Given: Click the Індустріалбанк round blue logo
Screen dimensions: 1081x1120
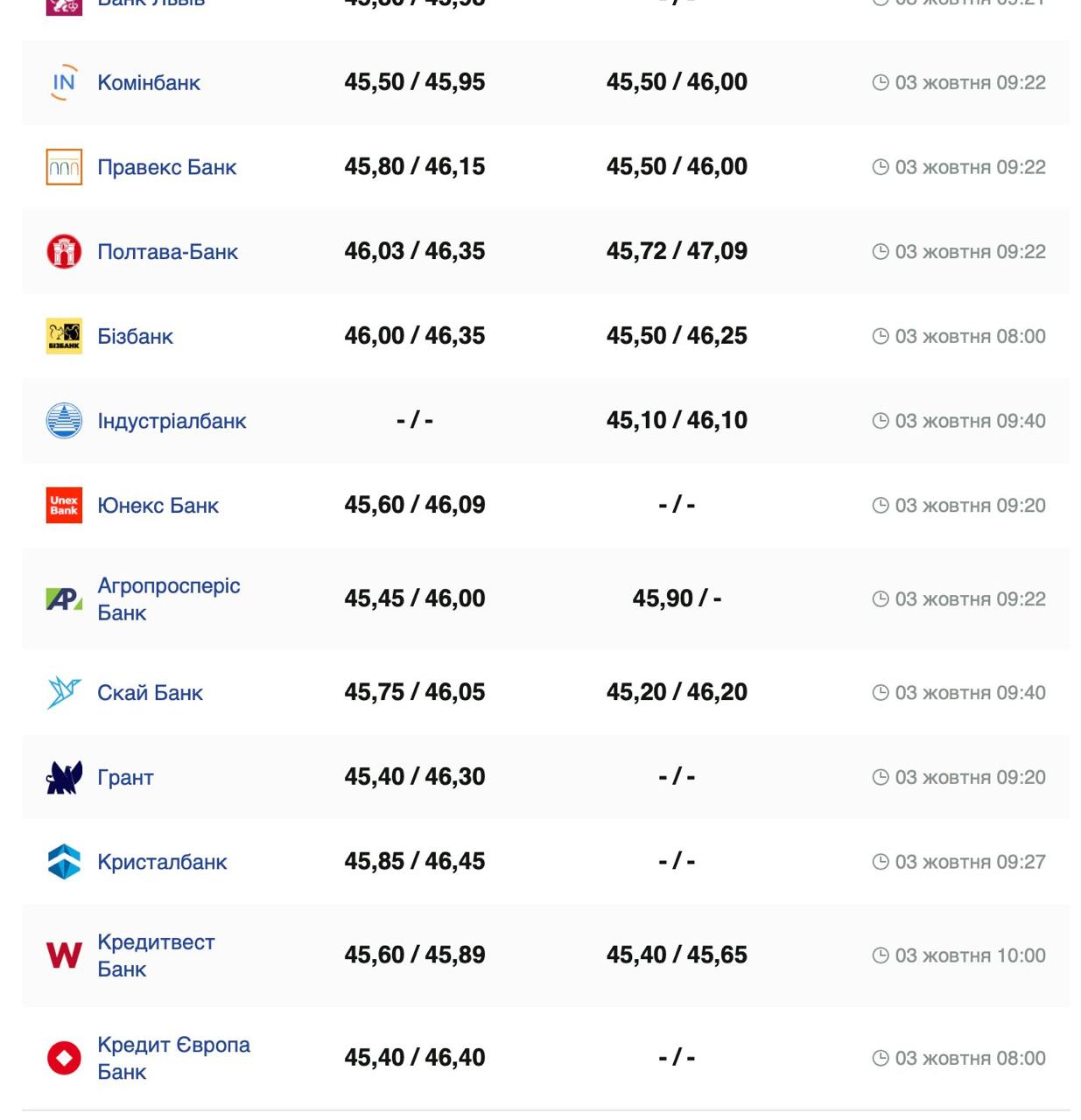Looking at the screenshot, I should coord(64,421).
